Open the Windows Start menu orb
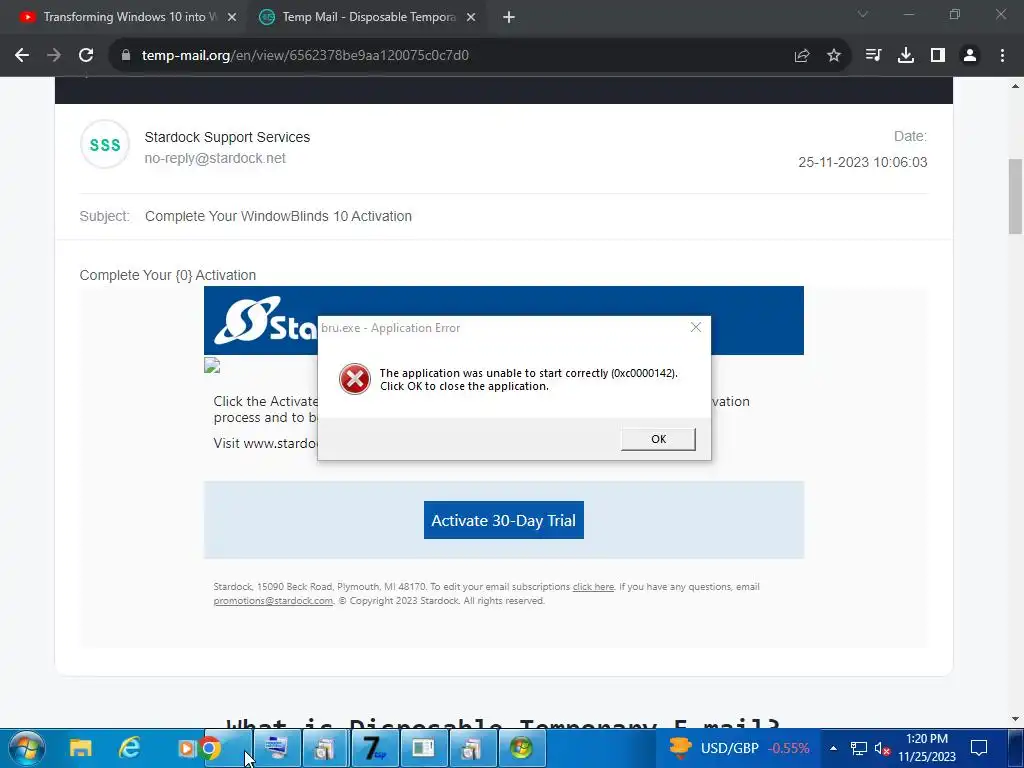 click(27, 748)
